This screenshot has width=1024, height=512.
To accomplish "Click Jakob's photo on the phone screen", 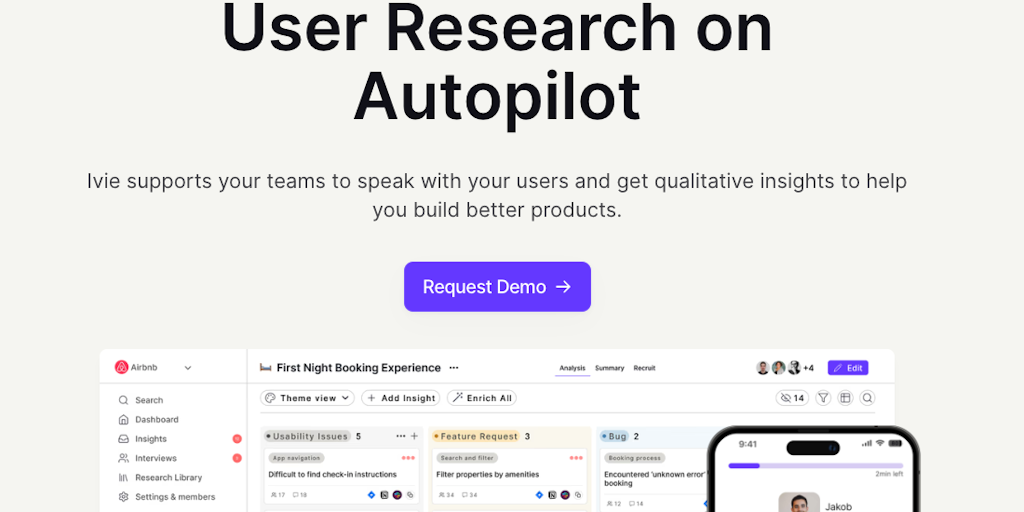I will click(x=799, y=502).
